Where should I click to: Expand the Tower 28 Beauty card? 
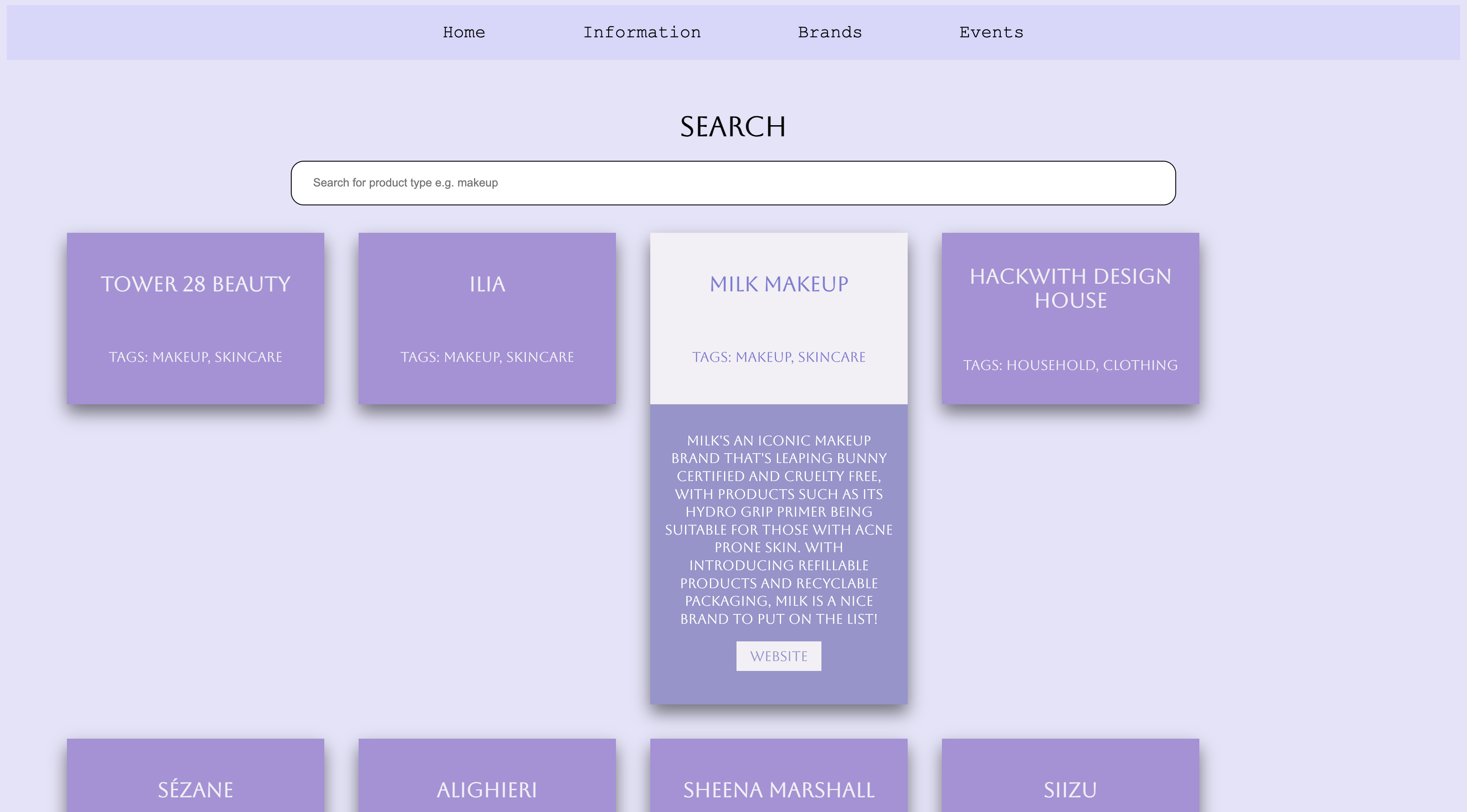(195, 284)
